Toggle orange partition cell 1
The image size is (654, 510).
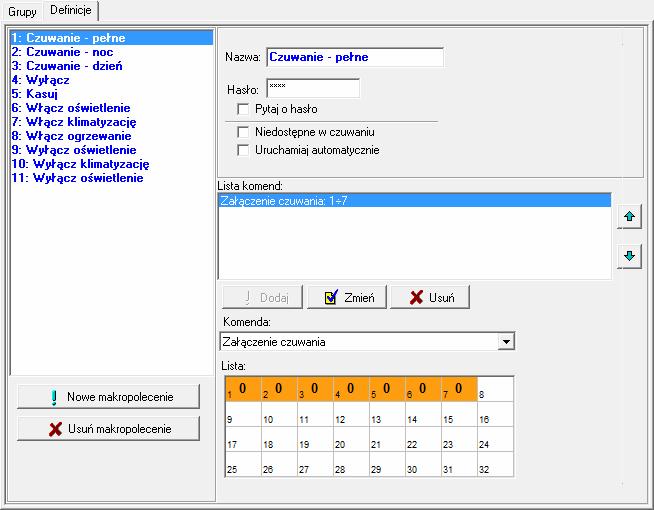(243, 389)
